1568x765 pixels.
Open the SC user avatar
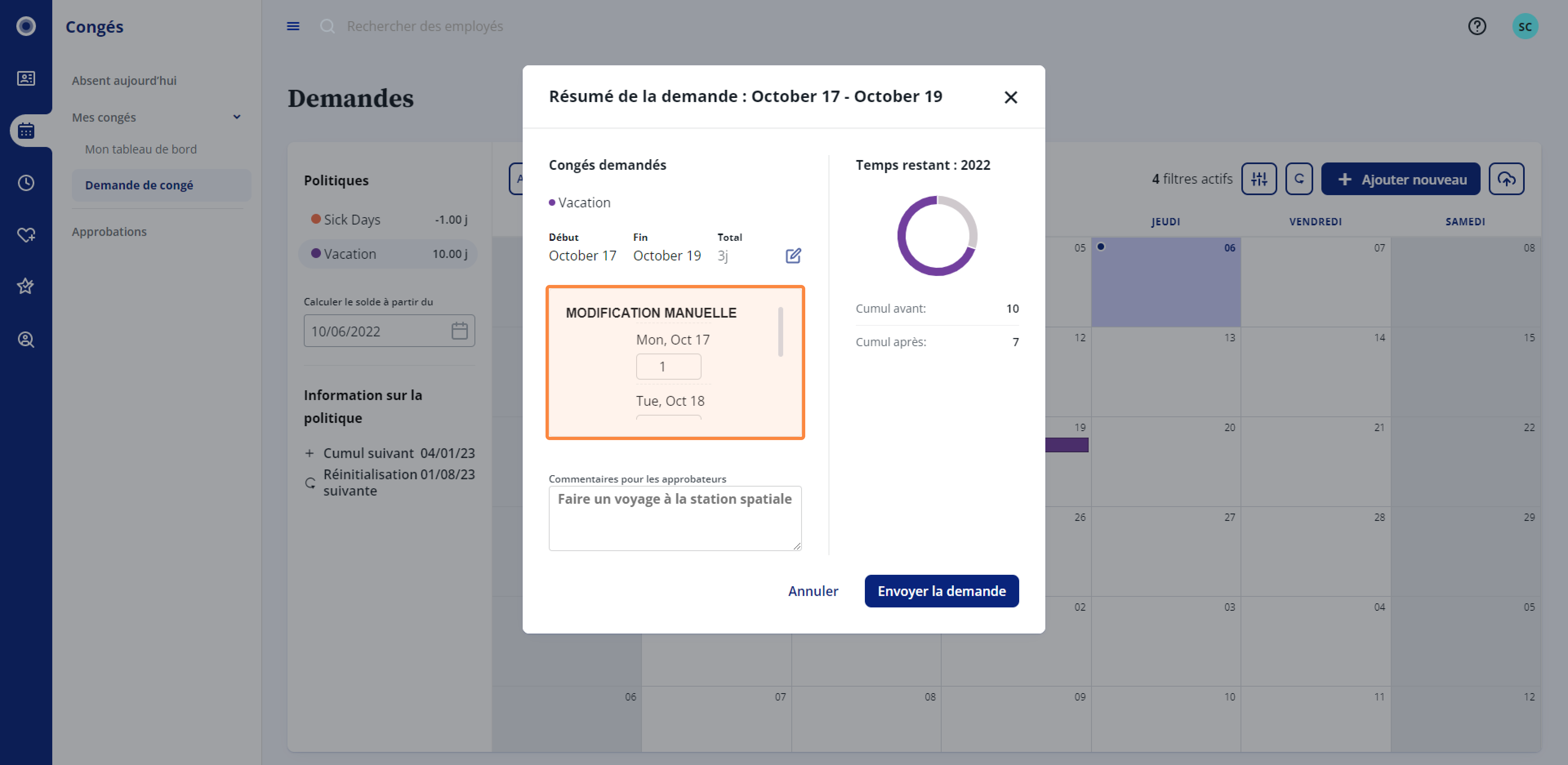point(1525,26)
